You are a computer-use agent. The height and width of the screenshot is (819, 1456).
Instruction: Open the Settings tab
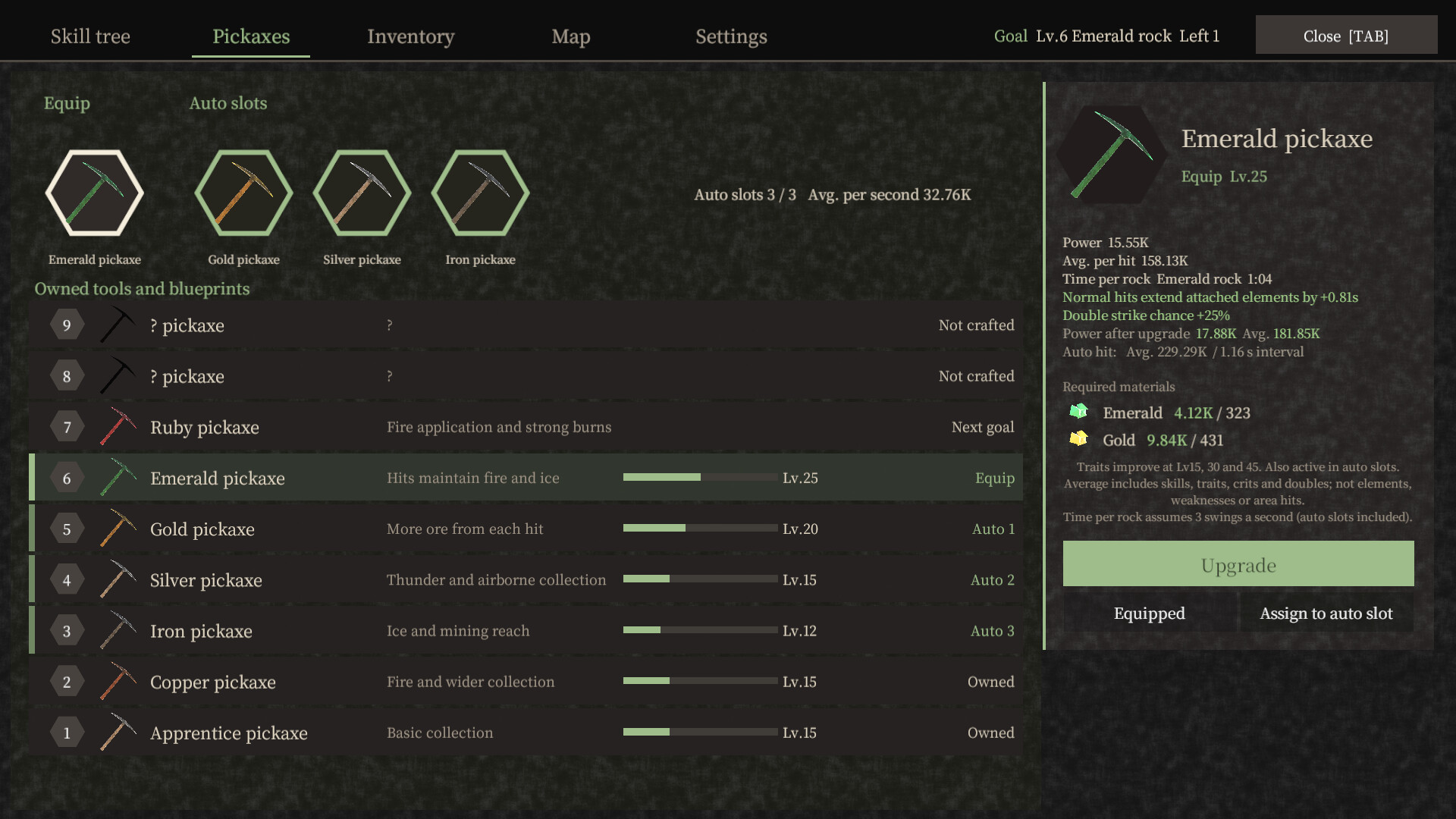click(731, 36)
